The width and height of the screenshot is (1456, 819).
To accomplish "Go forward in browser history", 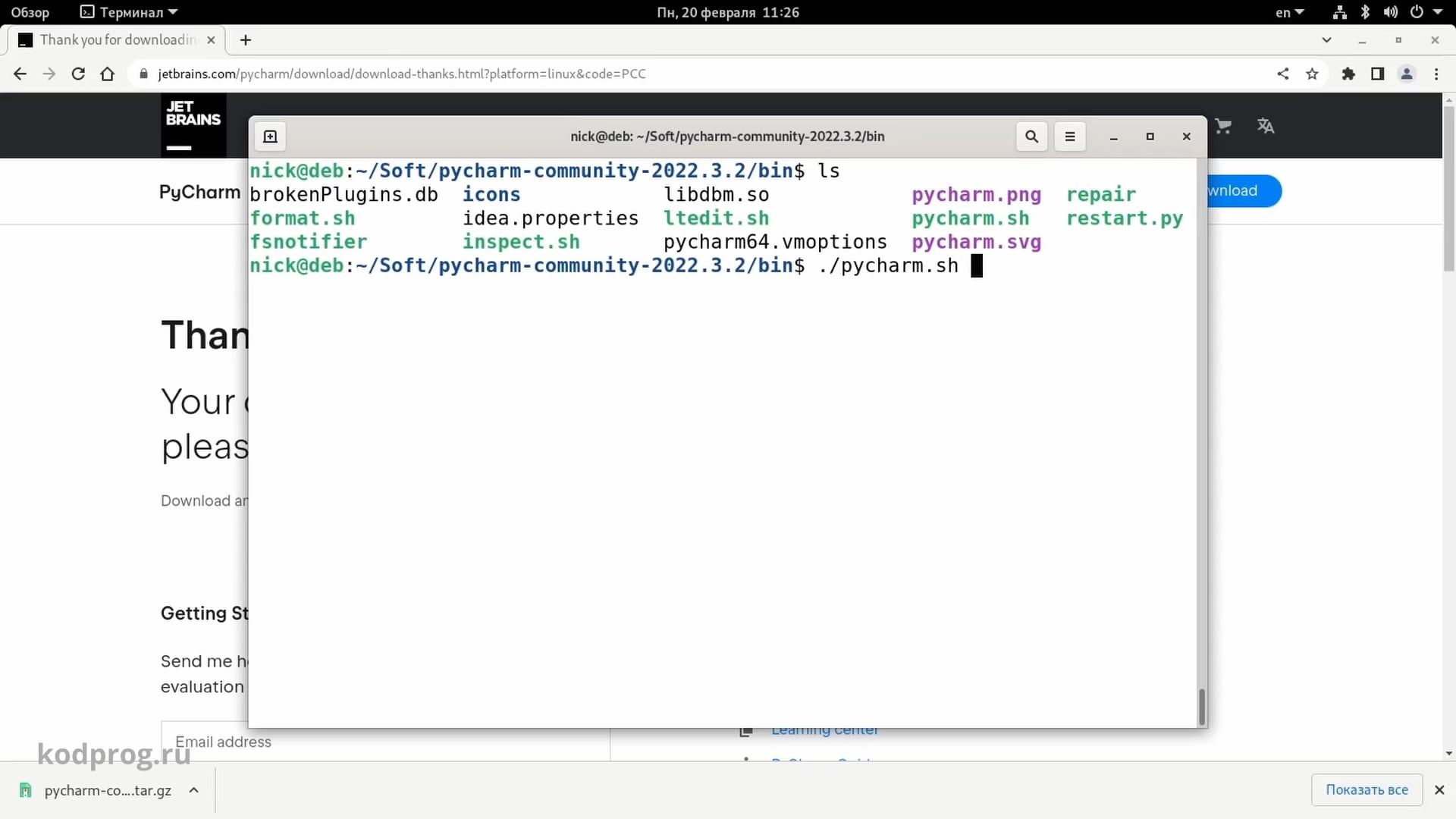I will 49,74.
